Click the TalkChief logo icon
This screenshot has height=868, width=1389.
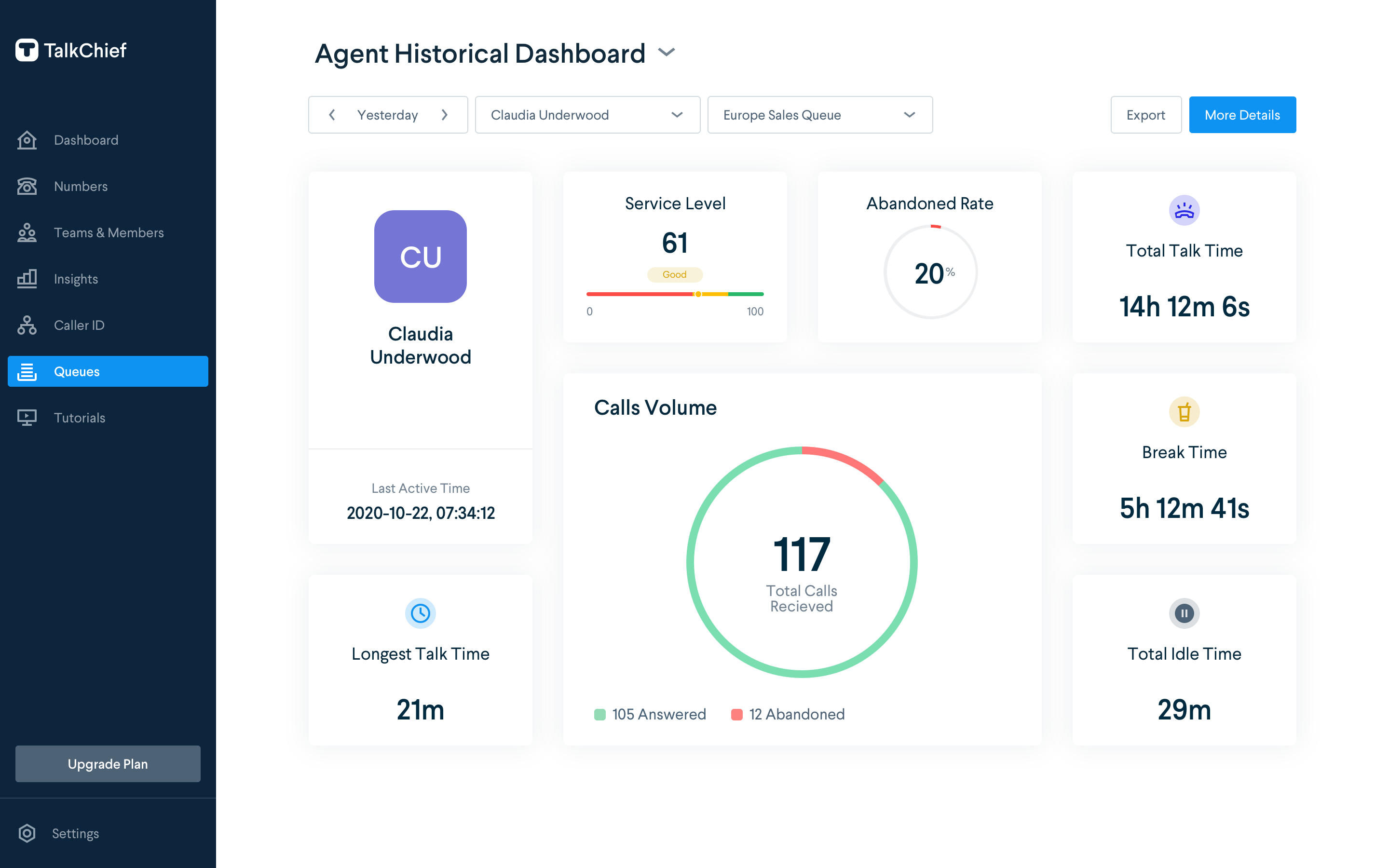pos(27,51)
